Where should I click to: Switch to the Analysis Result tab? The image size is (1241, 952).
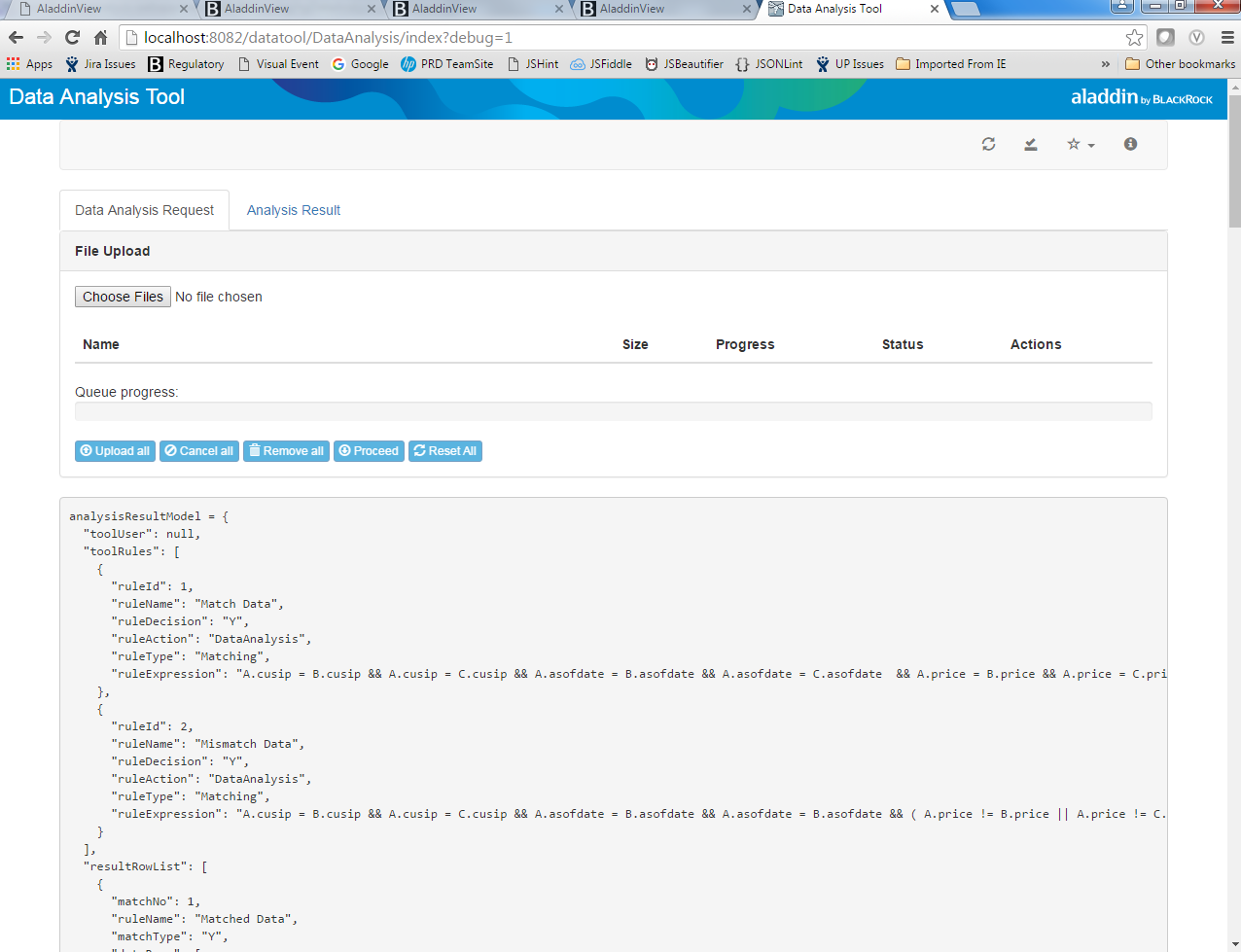294,210
